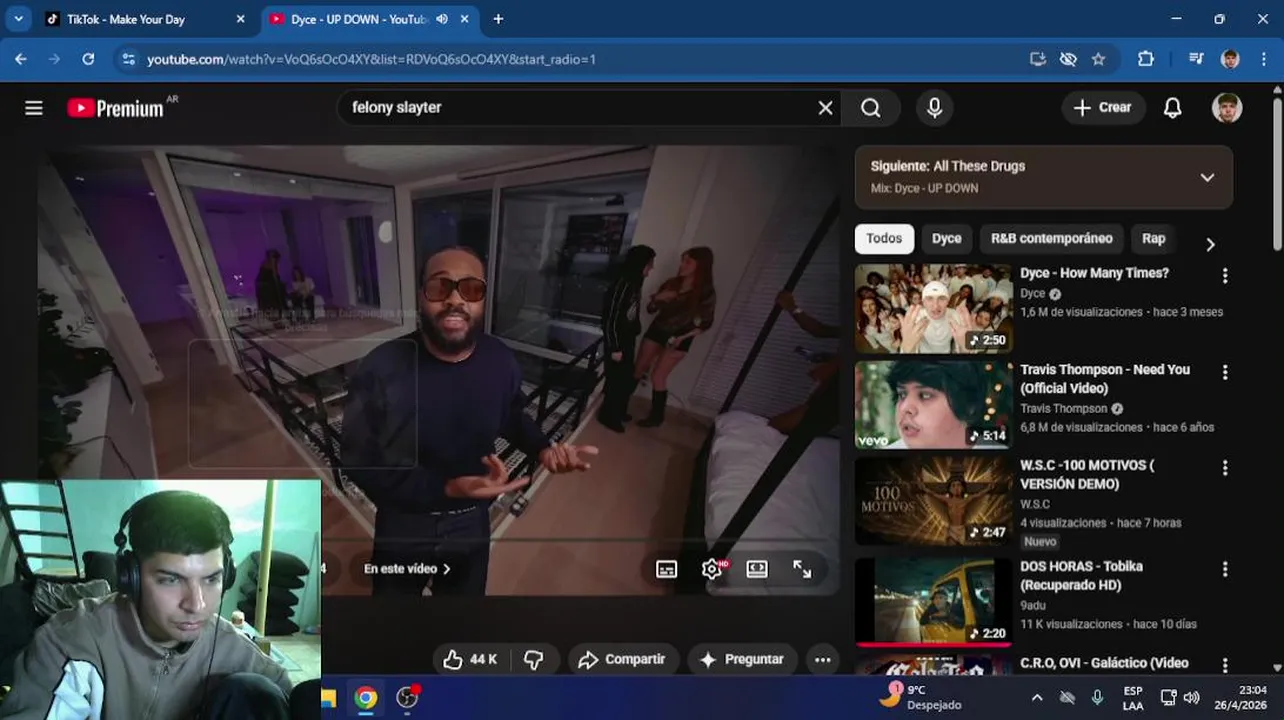Open the weather widget showing 9°C Despejado
Viewport: 1284px width, 720px height.
tap(920, 697)
